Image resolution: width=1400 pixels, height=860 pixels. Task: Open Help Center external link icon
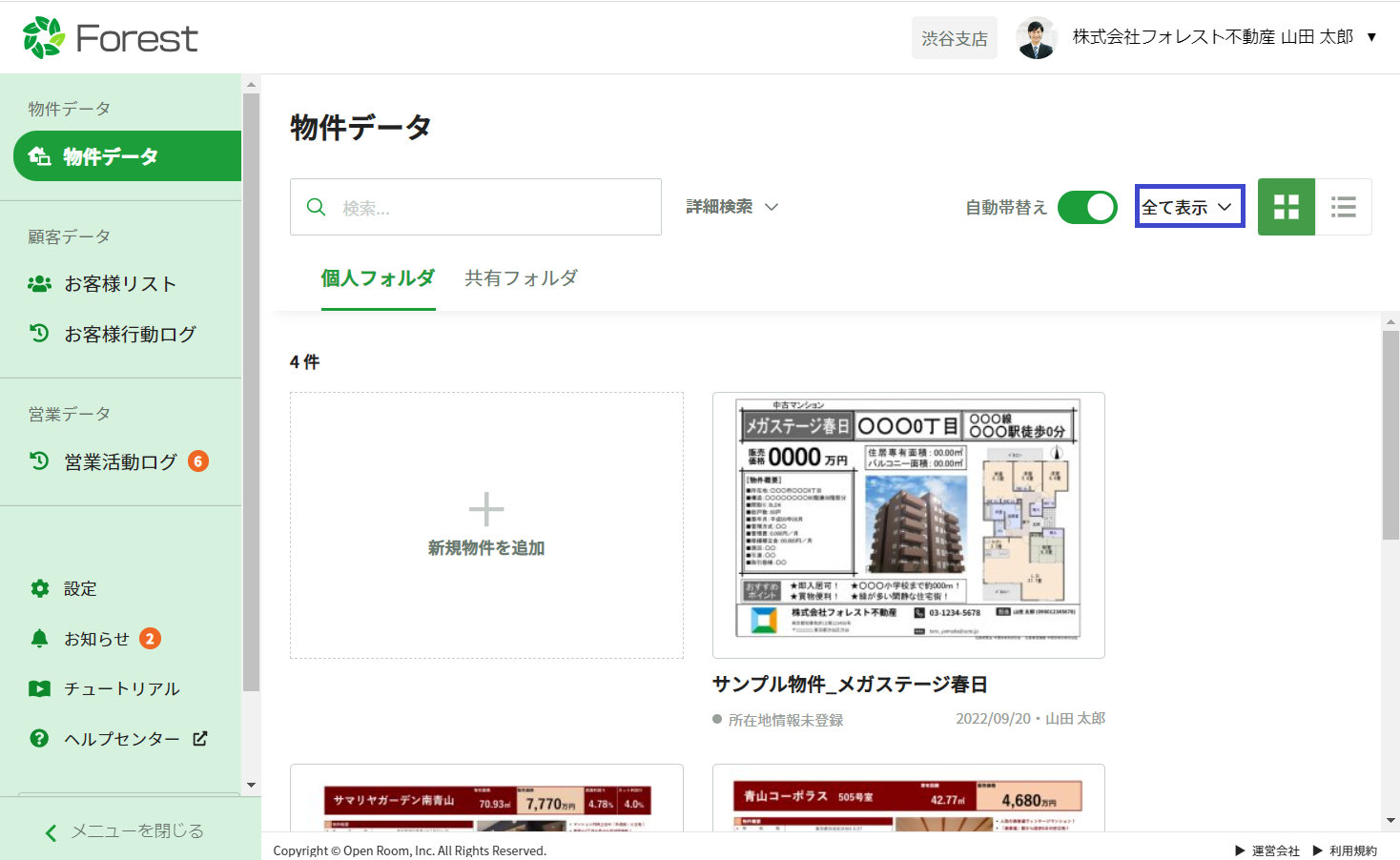click(200, 738)
